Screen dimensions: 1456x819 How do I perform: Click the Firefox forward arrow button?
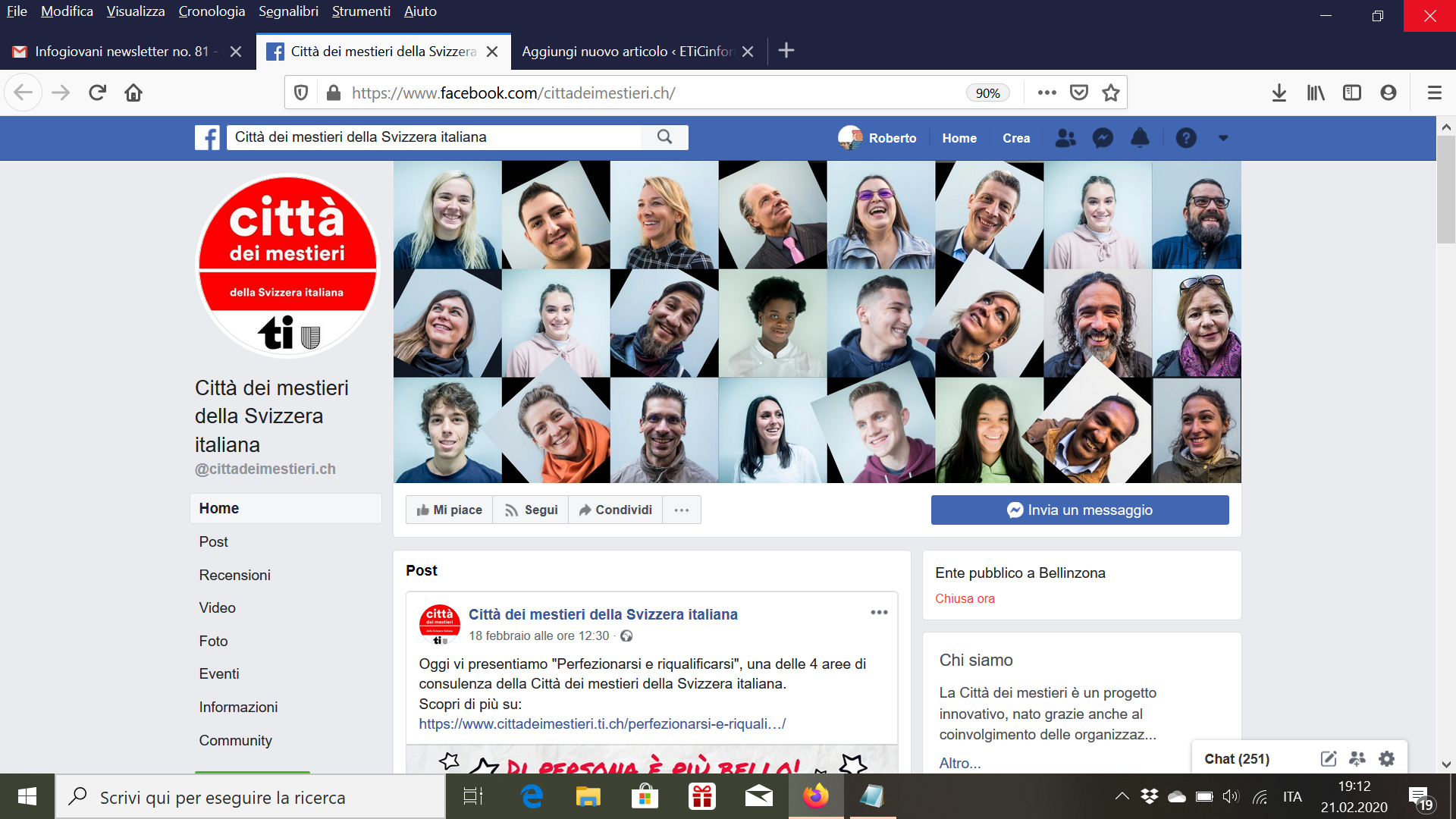click(x=61, y=93)
